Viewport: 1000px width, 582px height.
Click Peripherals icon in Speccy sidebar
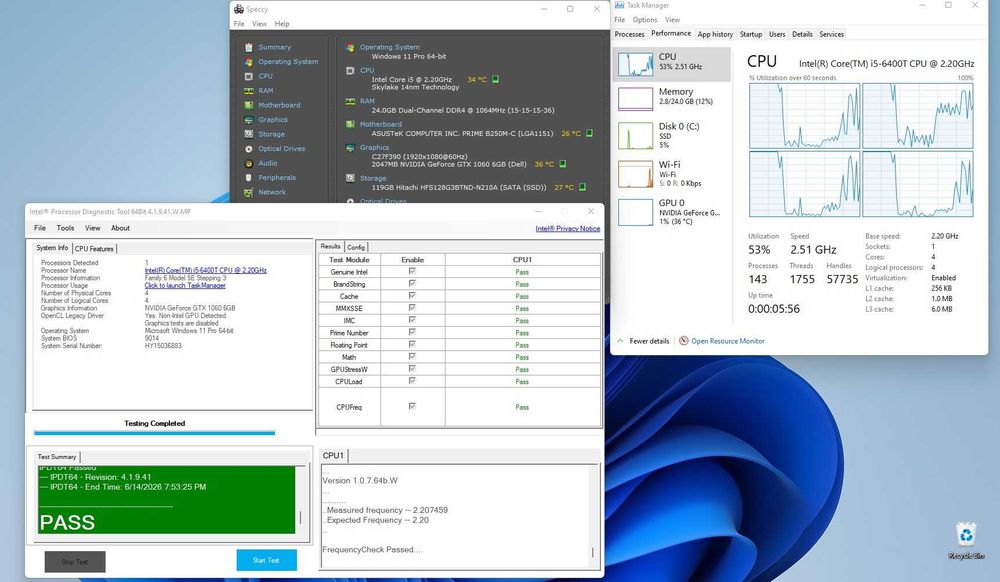(x=249, y=178)
